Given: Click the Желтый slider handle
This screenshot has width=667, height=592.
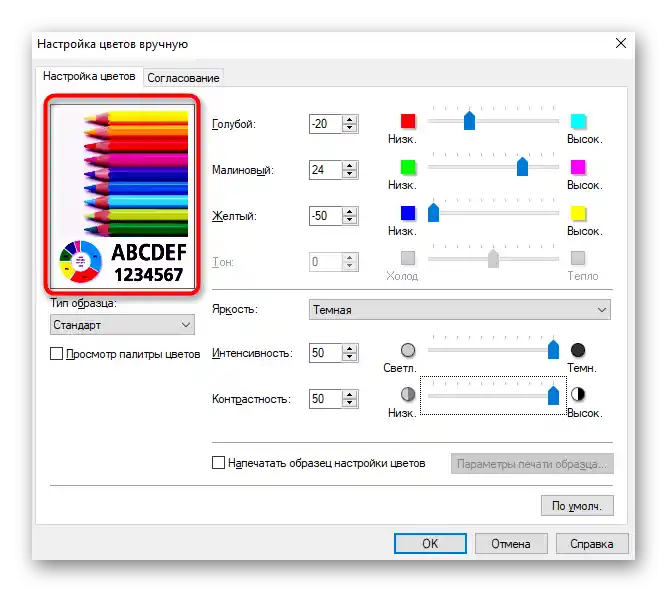Looking at the screenshot, I should pyautogui.click(x=433, y=212).
